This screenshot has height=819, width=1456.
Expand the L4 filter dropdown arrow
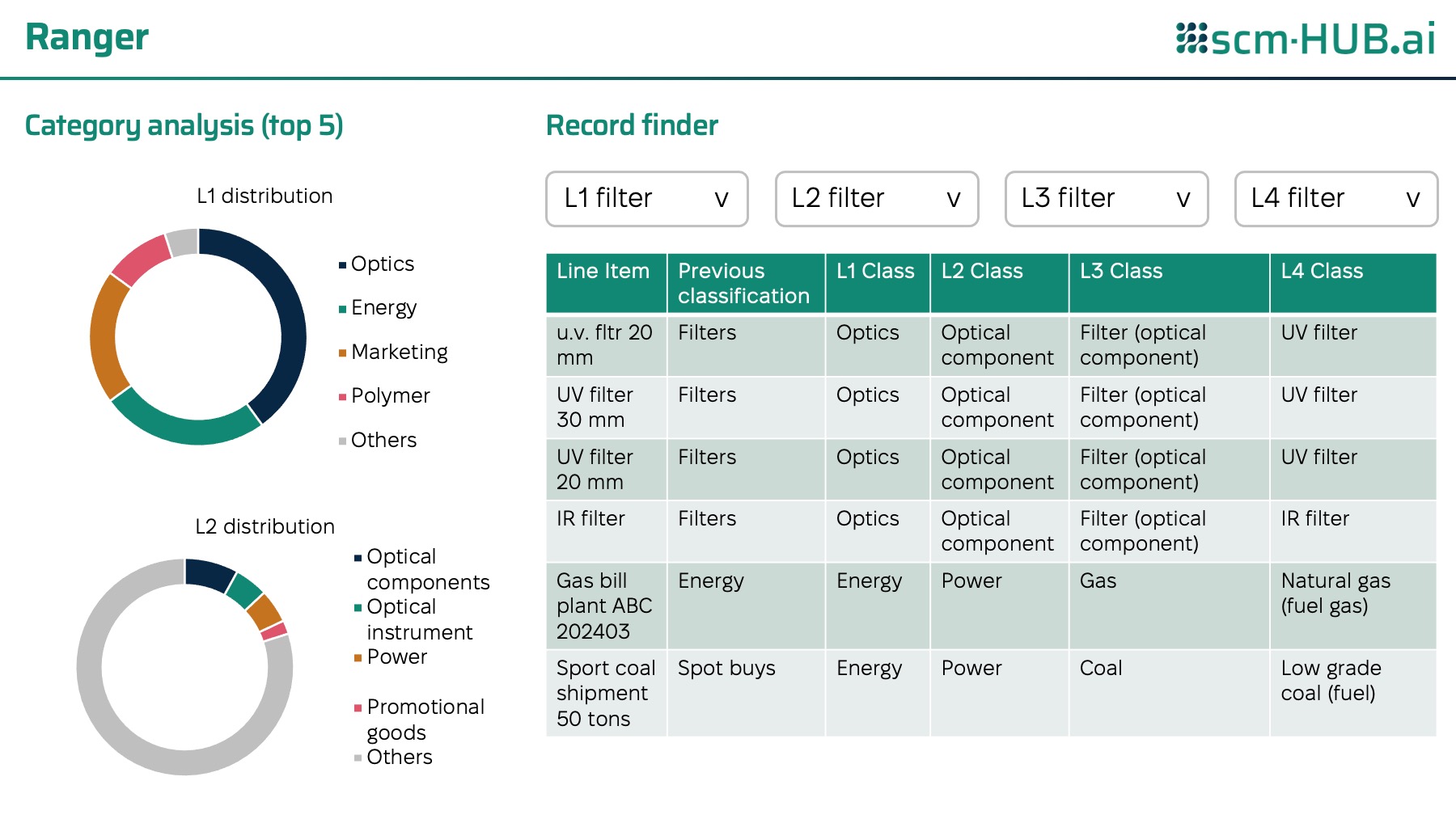(x=1413, y=199)
